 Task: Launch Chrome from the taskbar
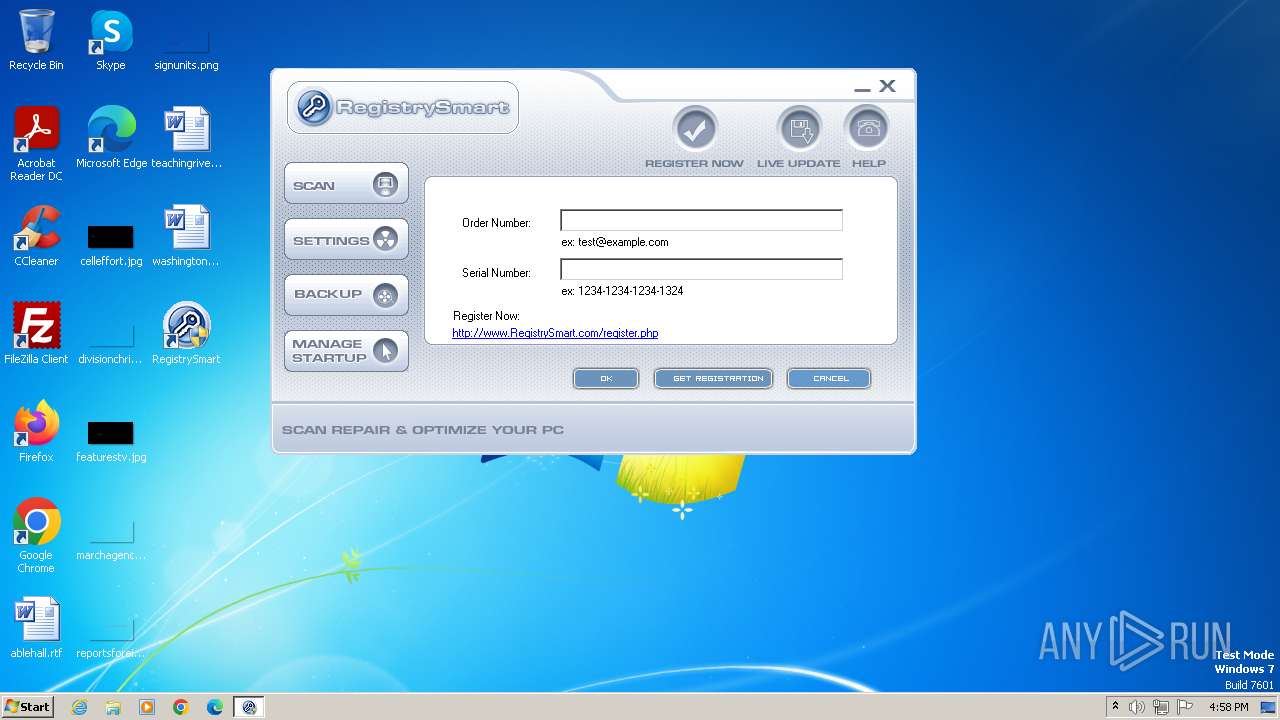pyautogui.click(x=181, y=707)
